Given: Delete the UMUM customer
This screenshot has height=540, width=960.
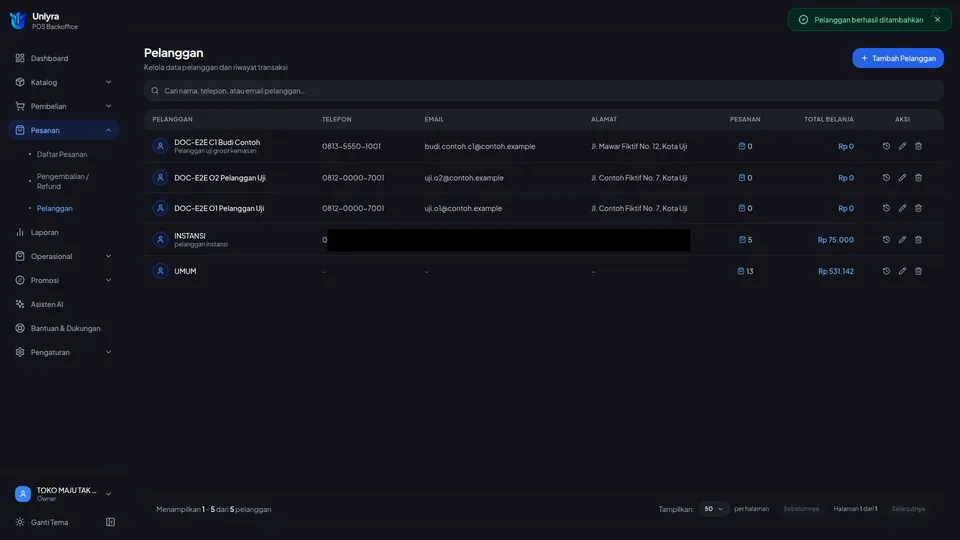Looking at the screenshot, I should (x=918, y=271).
